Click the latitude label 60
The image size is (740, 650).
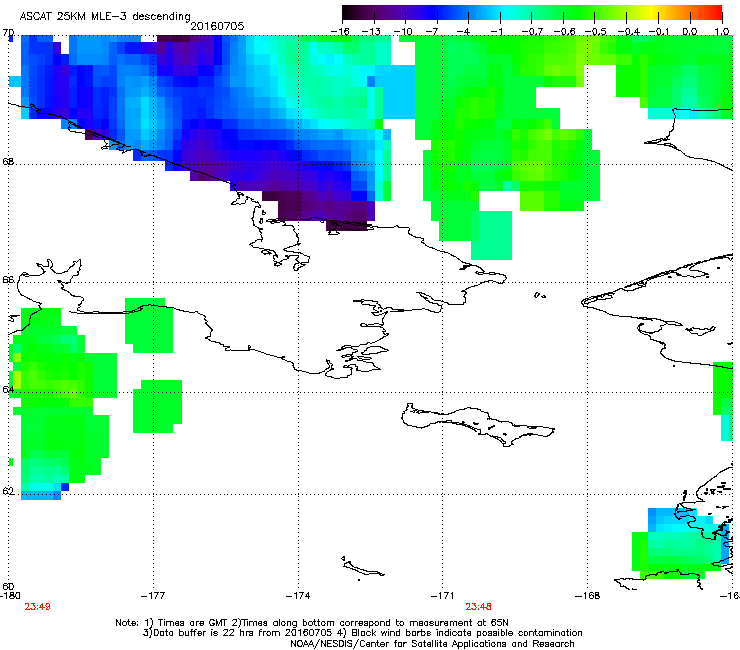(x=8, y=586)
